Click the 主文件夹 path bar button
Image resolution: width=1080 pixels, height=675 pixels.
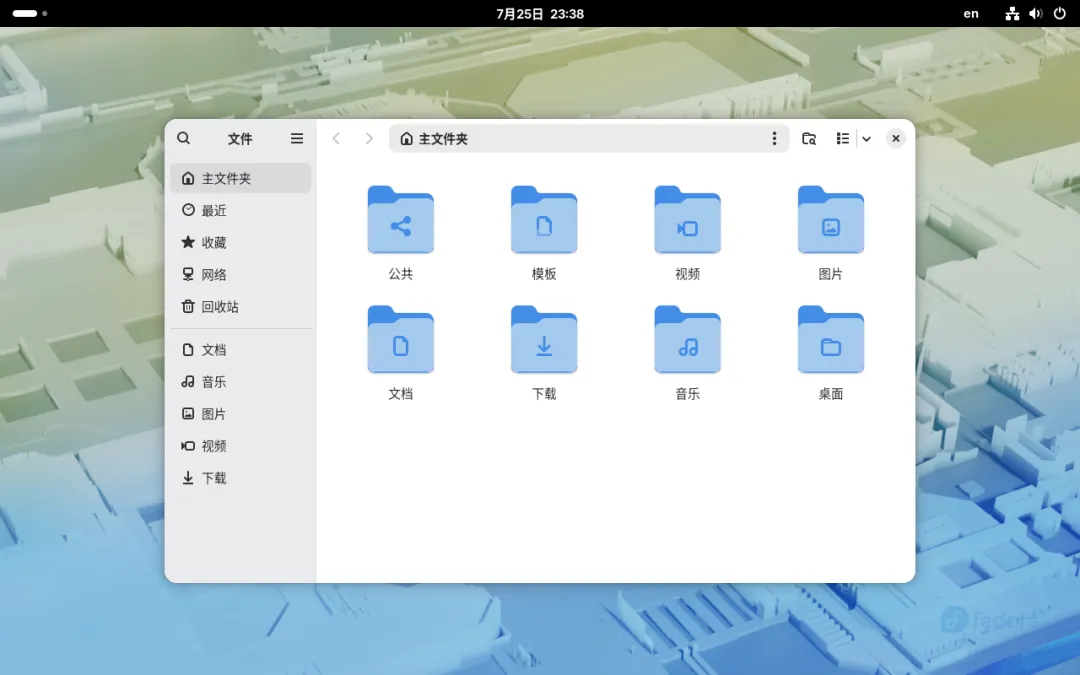click(x=434, y=138)
